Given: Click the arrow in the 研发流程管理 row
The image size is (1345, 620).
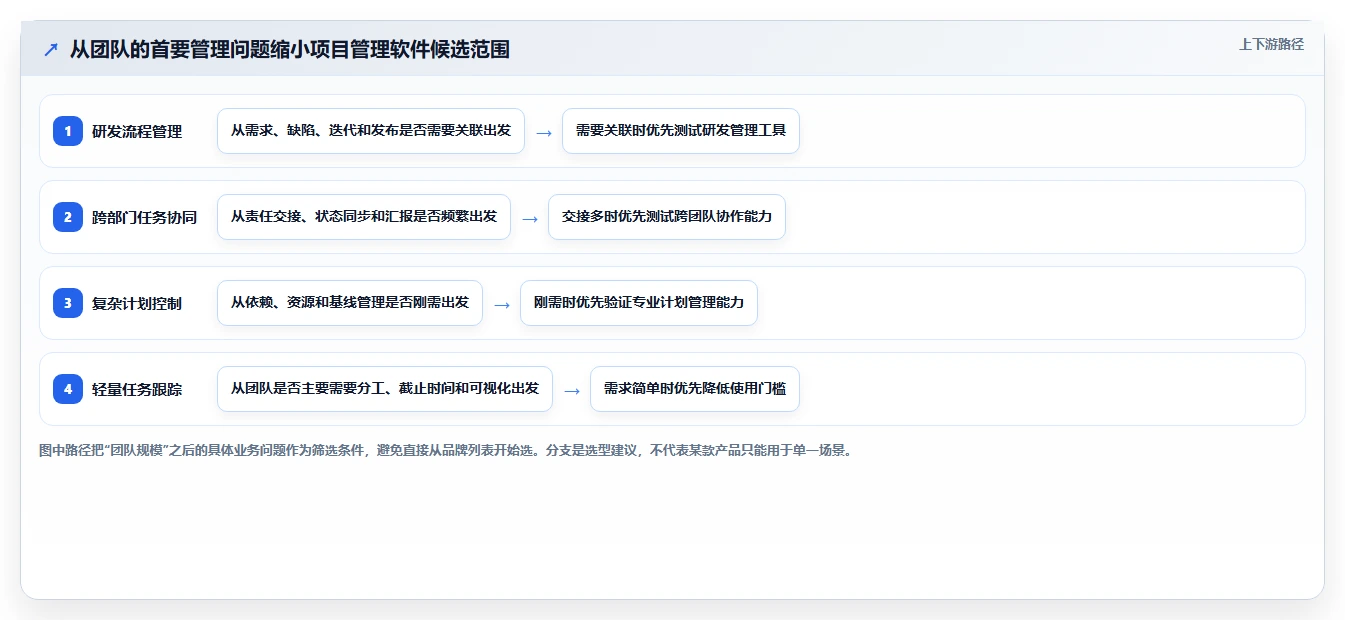Looking at the screenshot, I should [544, 132].
